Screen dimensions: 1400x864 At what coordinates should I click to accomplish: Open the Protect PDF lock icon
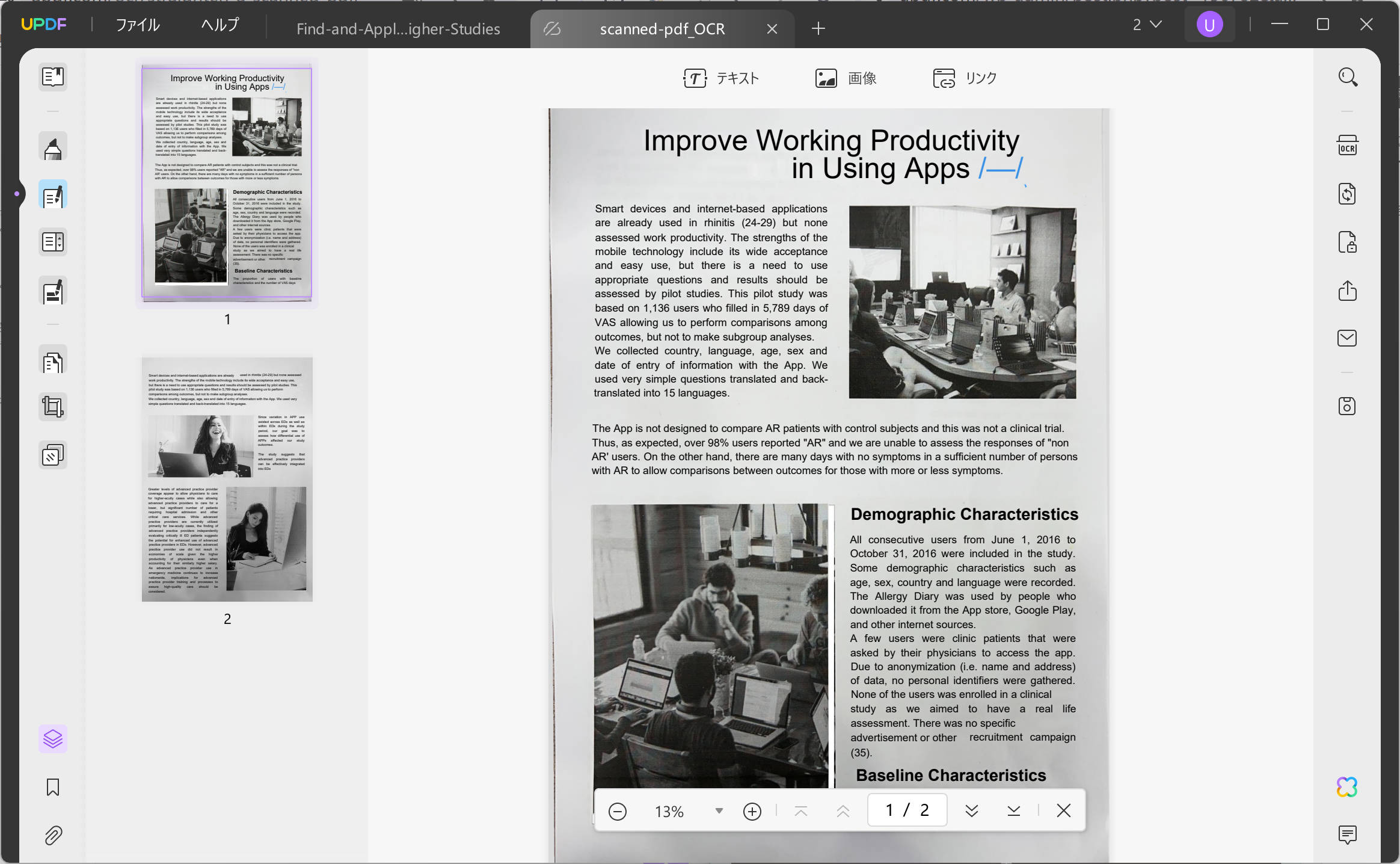click(1347, 242)
